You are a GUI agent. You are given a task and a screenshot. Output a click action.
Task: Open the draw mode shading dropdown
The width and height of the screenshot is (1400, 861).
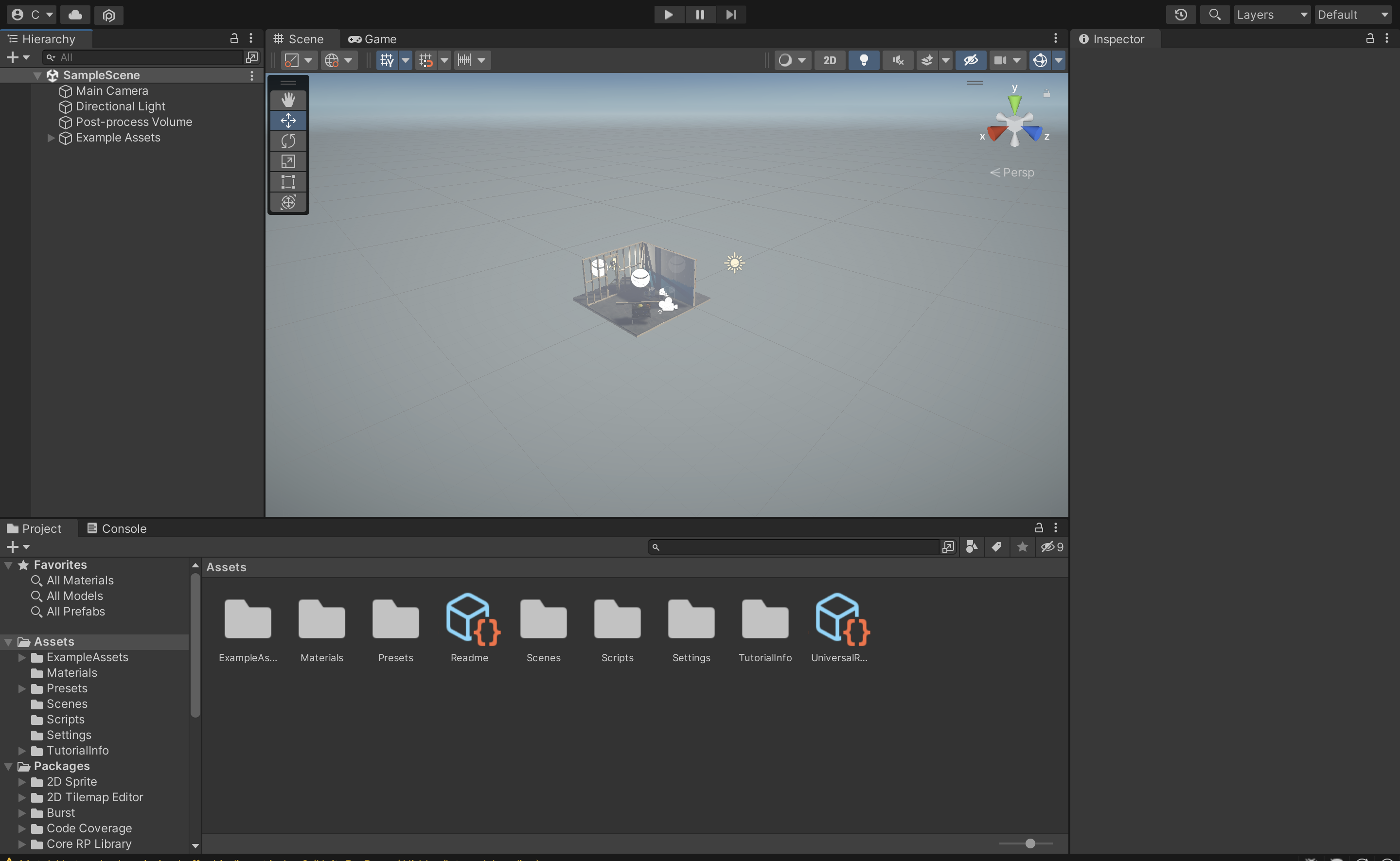792,60
